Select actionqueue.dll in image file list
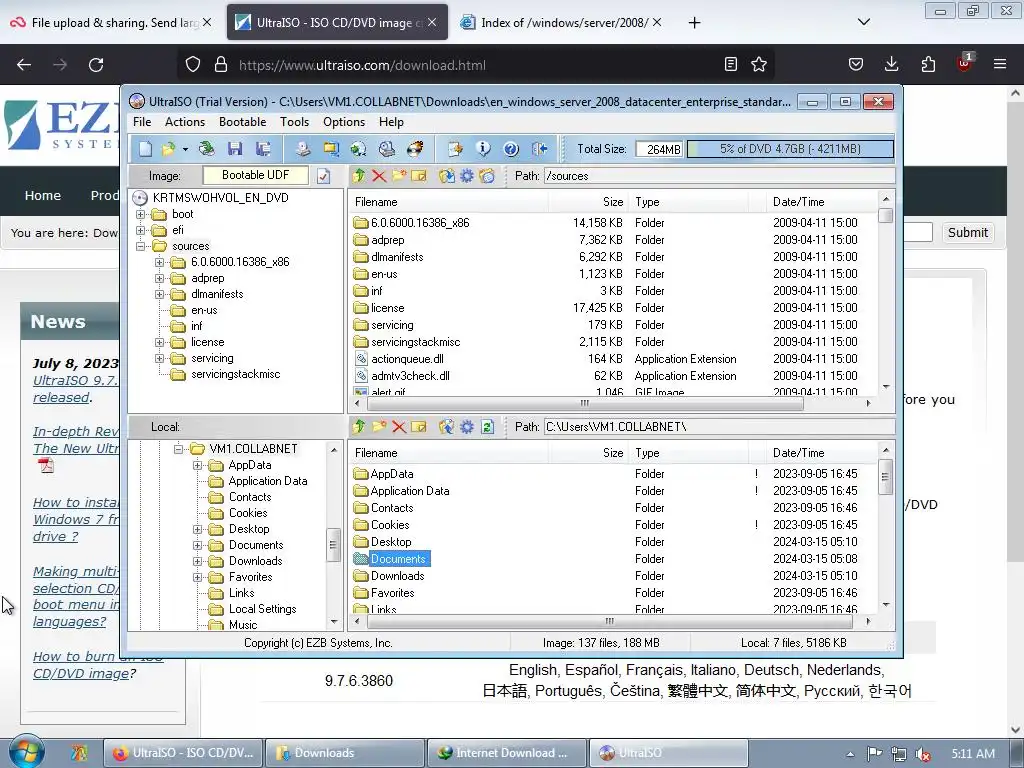This screenshot has height=768, width=1024. [x=408, y=359]
